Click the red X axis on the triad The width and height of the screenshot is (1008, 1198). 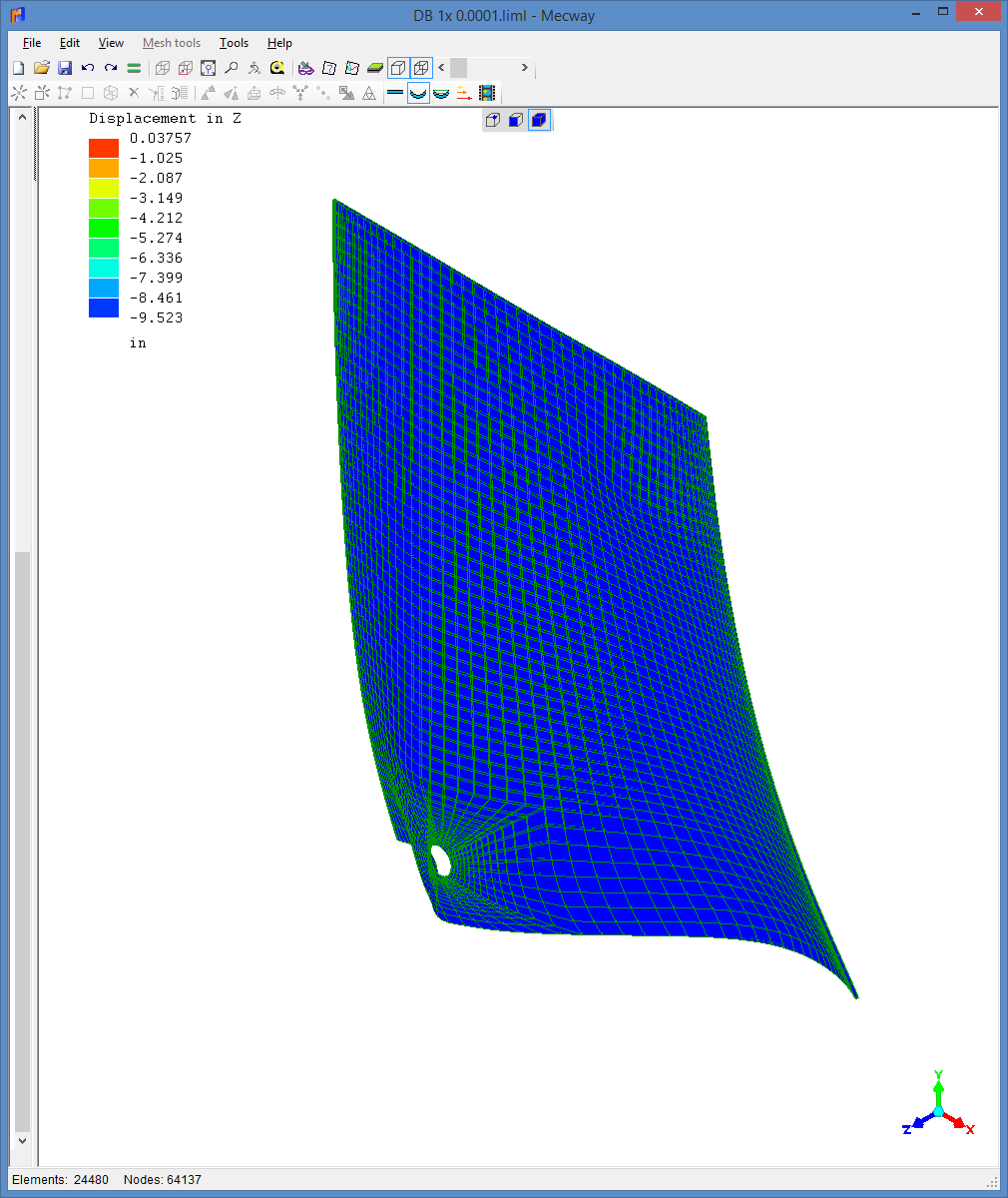(958, 1122)
